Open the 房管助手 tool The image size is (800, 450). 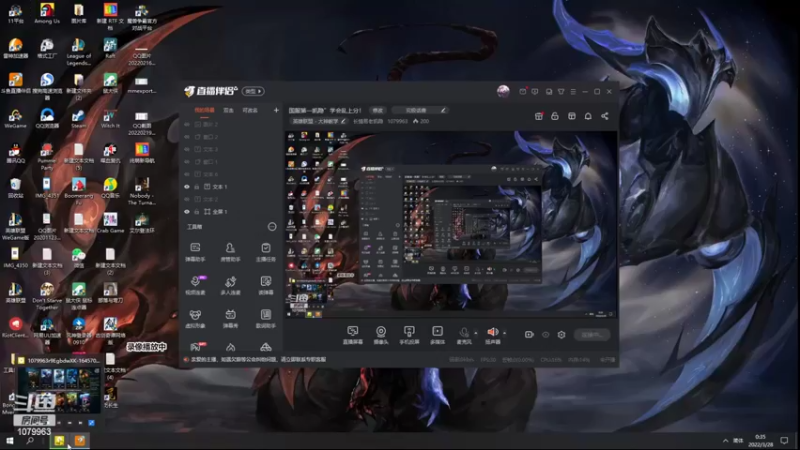pyautogui.click(x=230, y=252)
